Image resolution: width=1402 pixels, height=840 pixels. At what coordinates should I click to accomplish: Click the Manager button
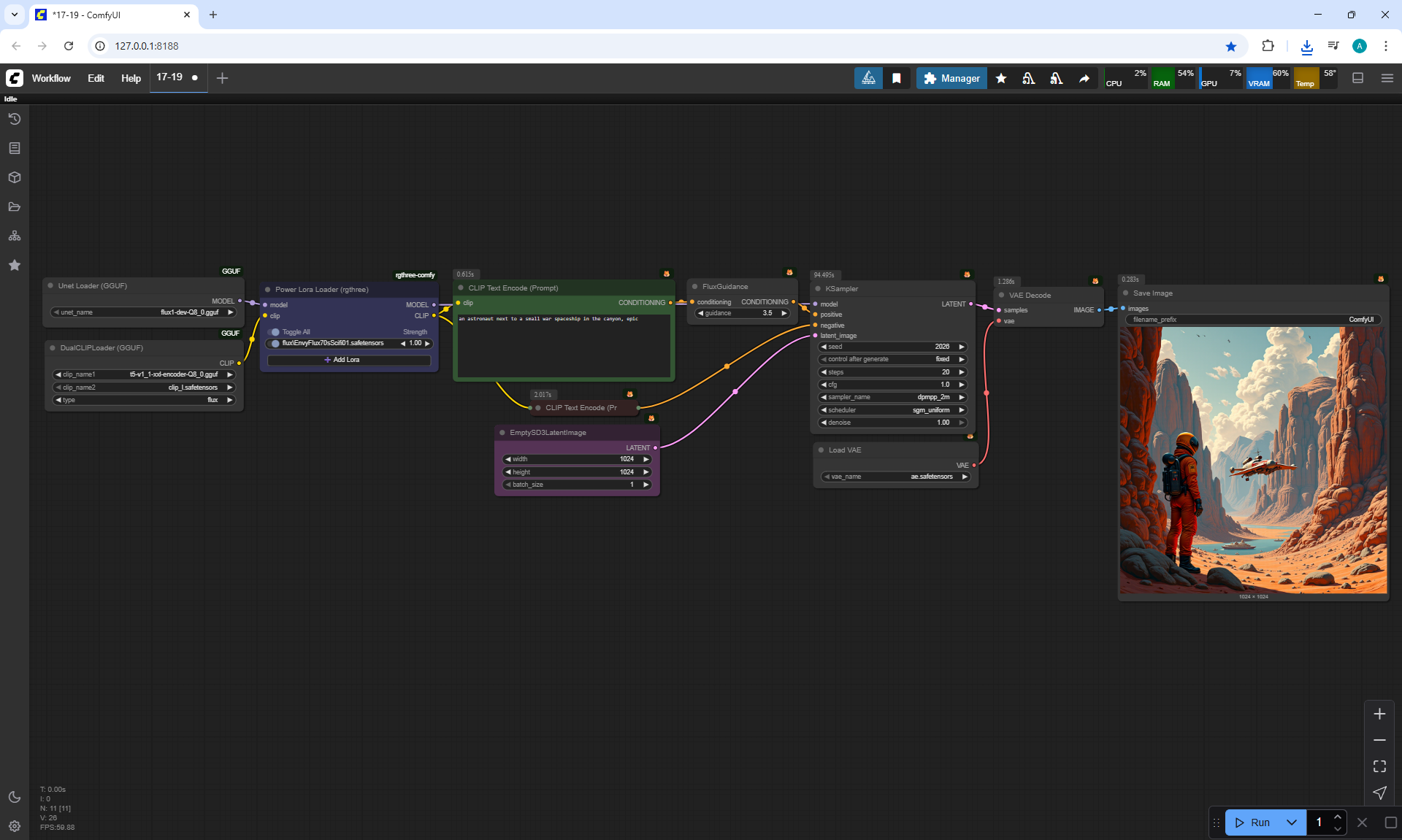coord(951,78)
